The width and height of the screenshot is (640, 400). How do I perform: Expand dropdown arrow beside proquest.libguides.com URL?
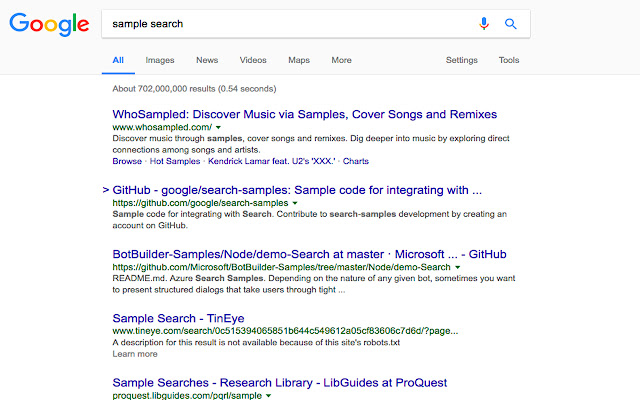tap(269, 396)
